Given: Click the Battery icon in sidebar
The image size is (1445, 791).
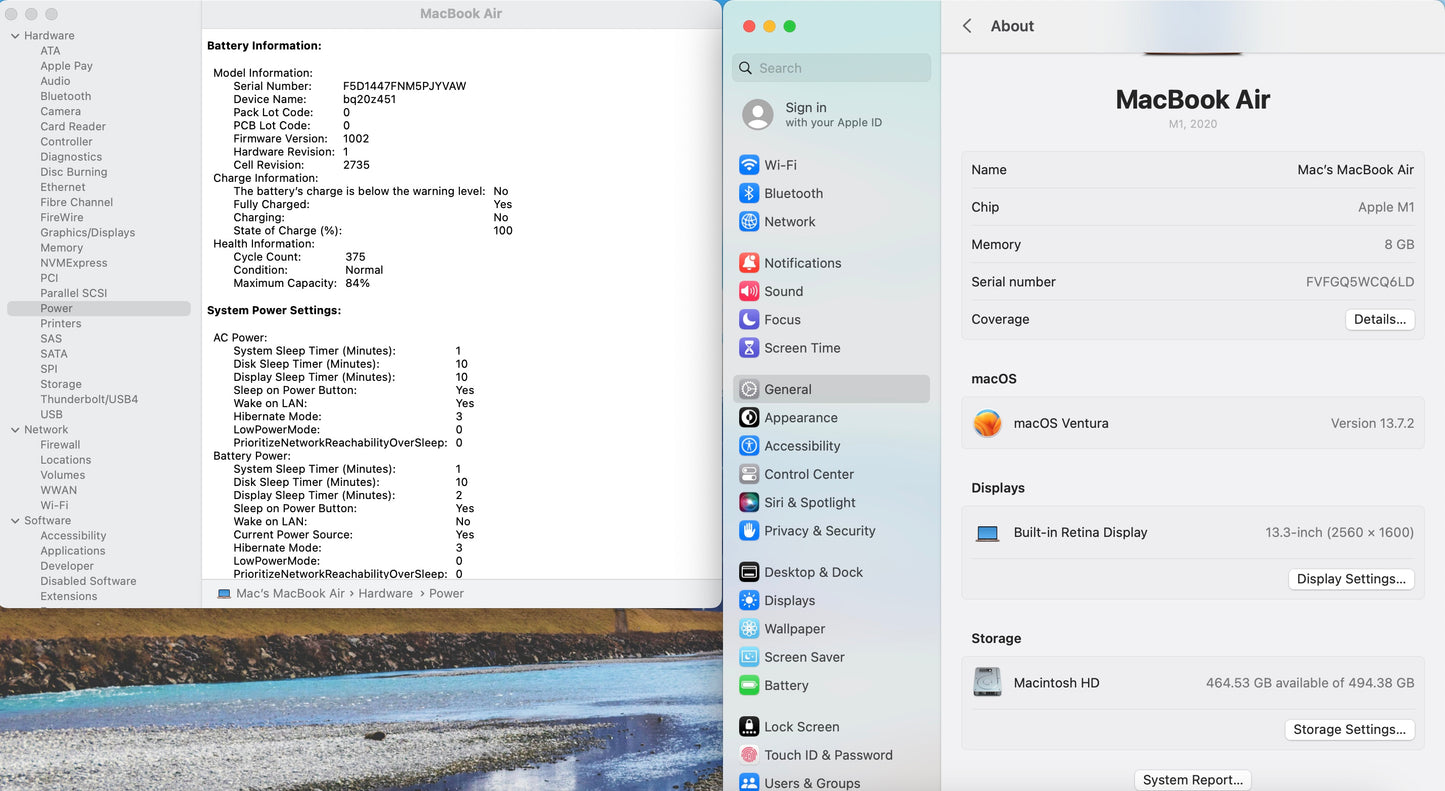Looking at the screenshot, I should 748,686.
